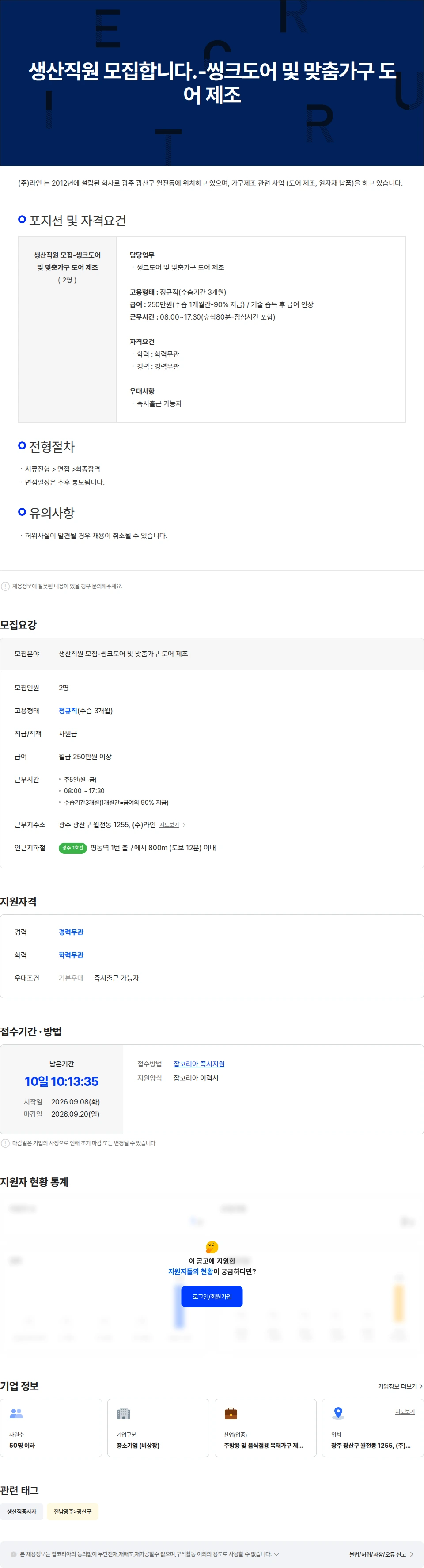Click the 산업(업종) industry card
Image resolution: width=424 pixels, height=1568 pixels.
(x=266, y=1427)
